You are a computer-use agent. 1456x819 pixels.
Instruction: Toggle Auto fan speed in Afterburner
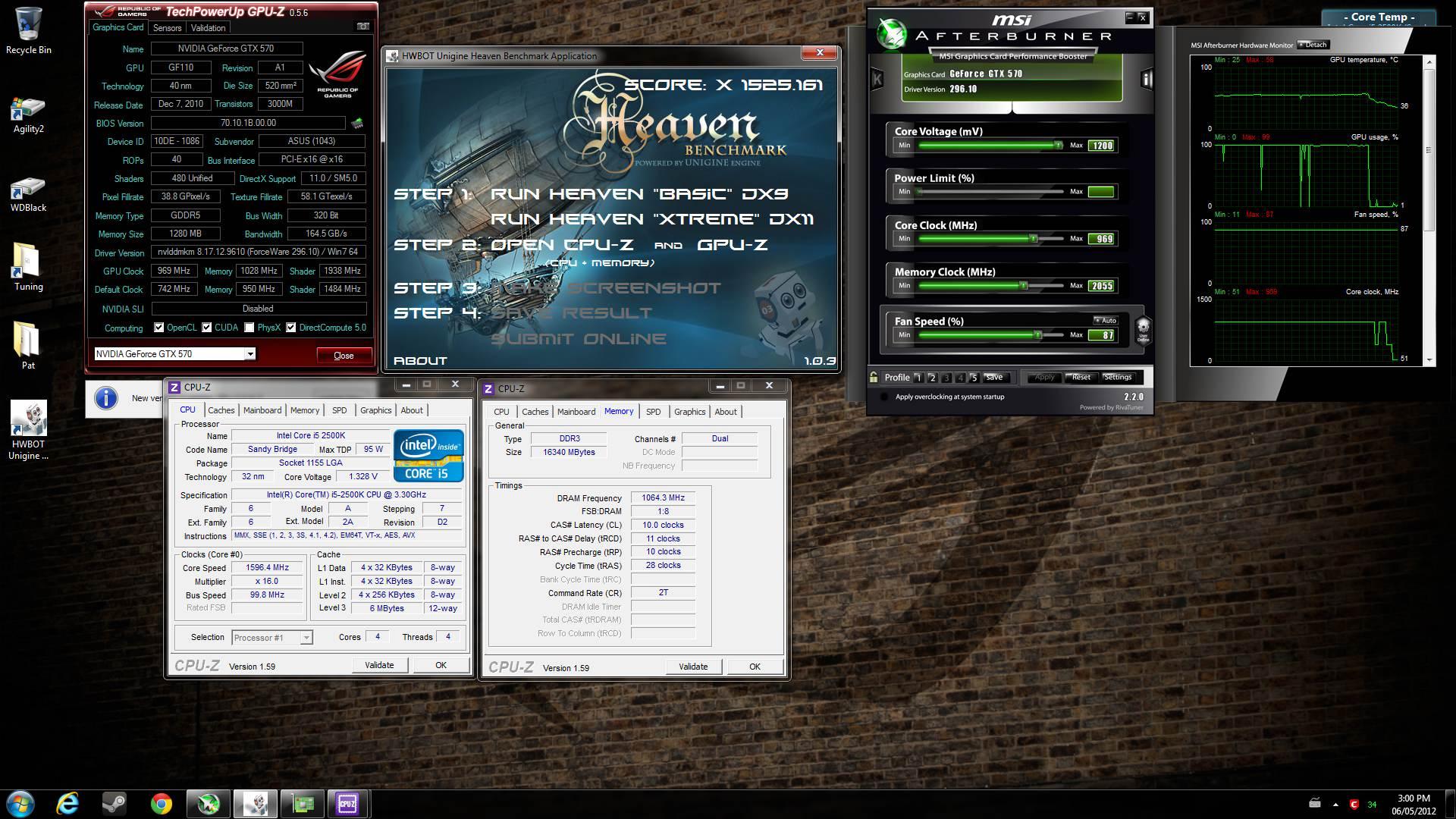pos(1105,320)
